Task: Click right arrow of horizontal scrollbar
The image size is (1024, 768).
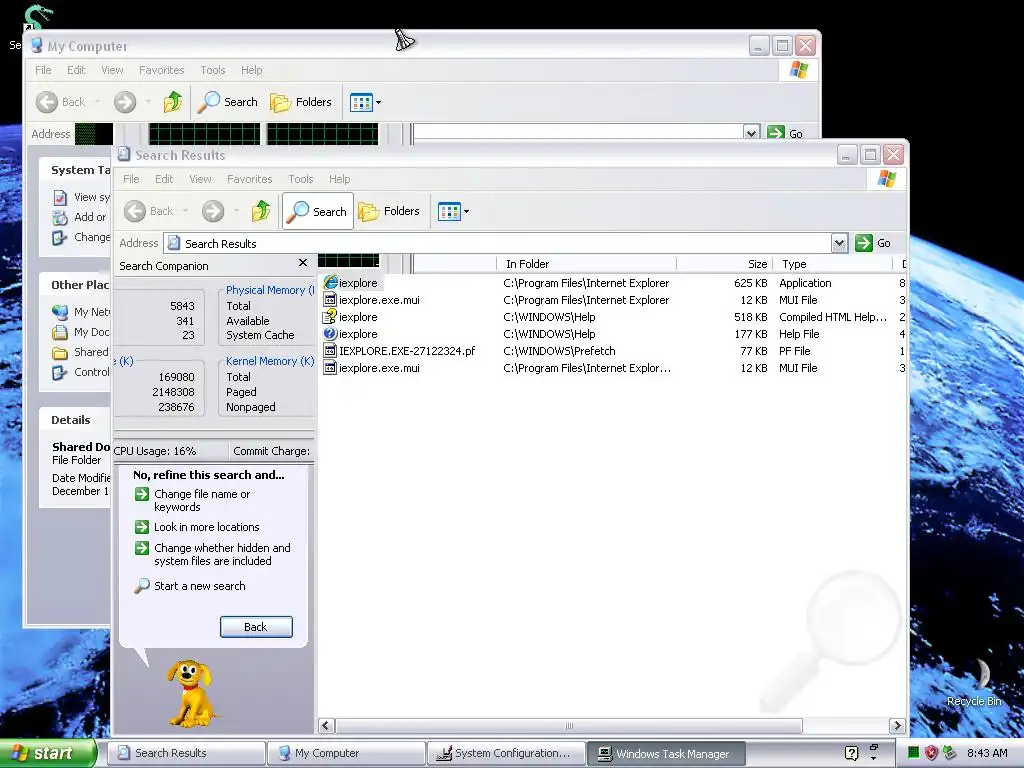Action: [x=897, y=726]
